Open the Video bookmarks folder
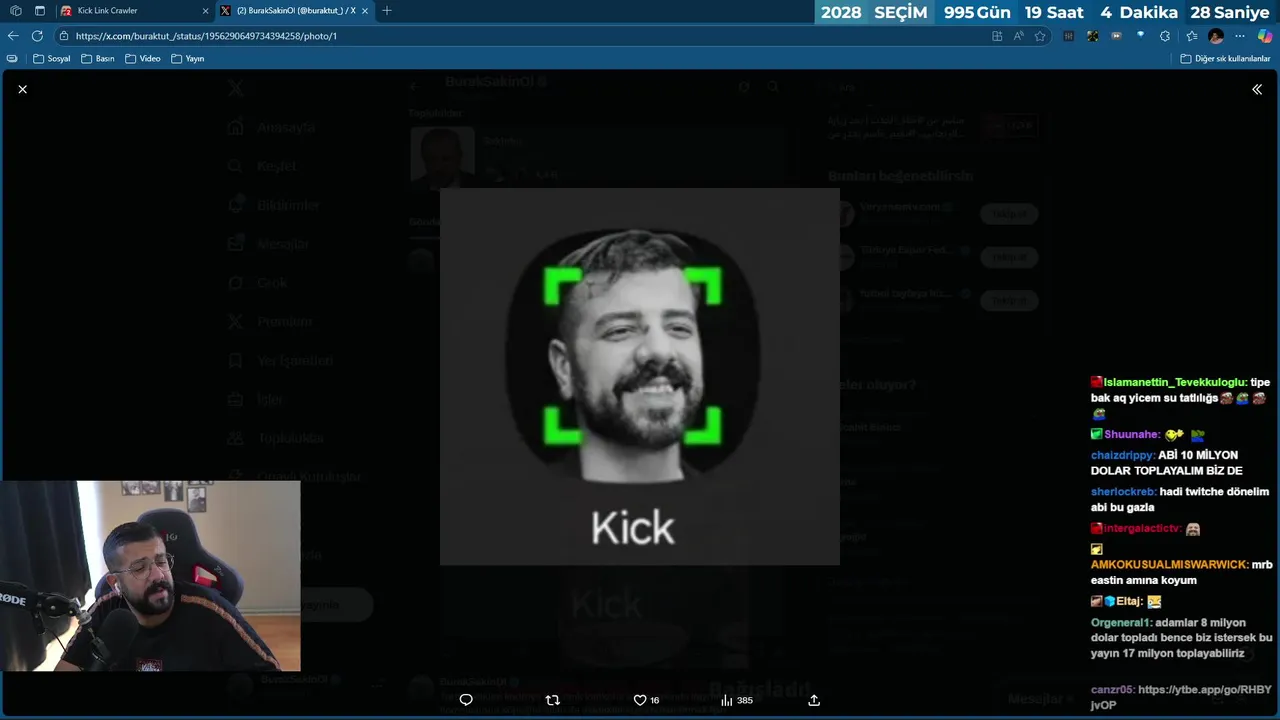1280x720 pixels. pyautogui.click(x=143, y=58)
